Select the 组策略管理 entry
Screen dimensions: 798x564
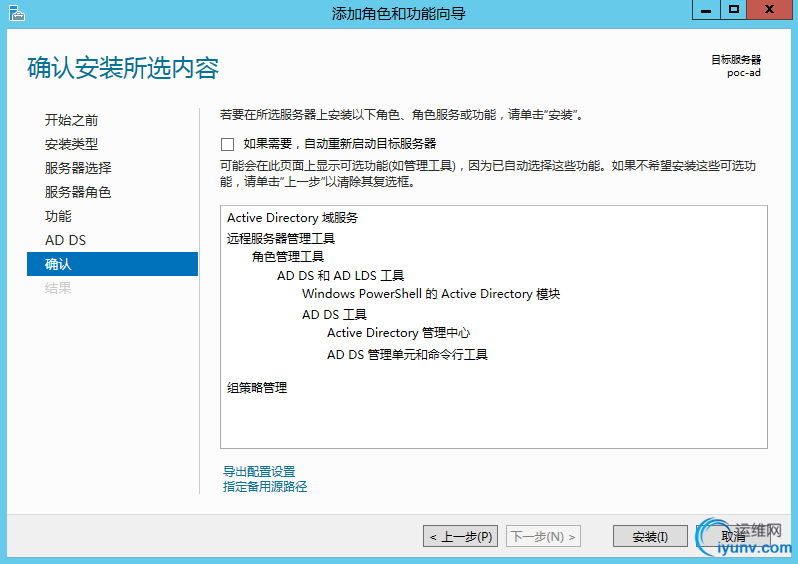point(257,388)
